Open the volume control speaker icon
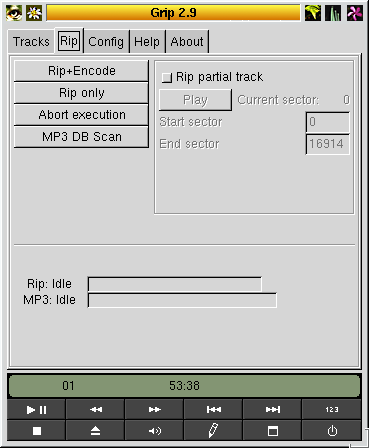The image size is (369, 448). 154,431
